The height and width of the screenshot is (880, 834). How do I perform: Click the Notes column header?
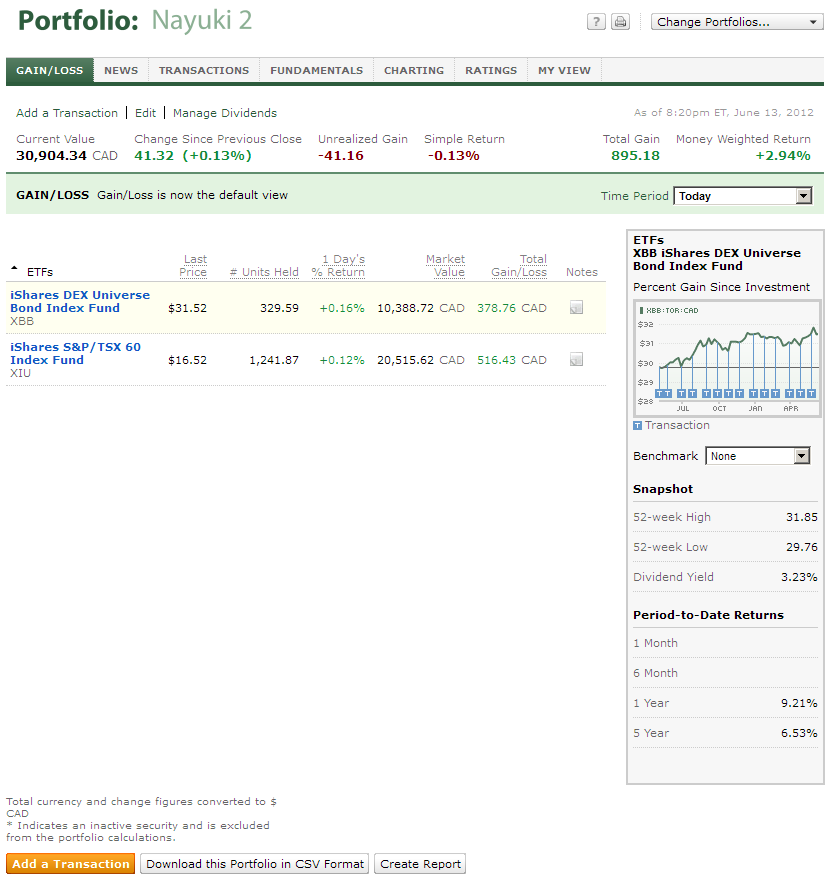tap(581, 272)
